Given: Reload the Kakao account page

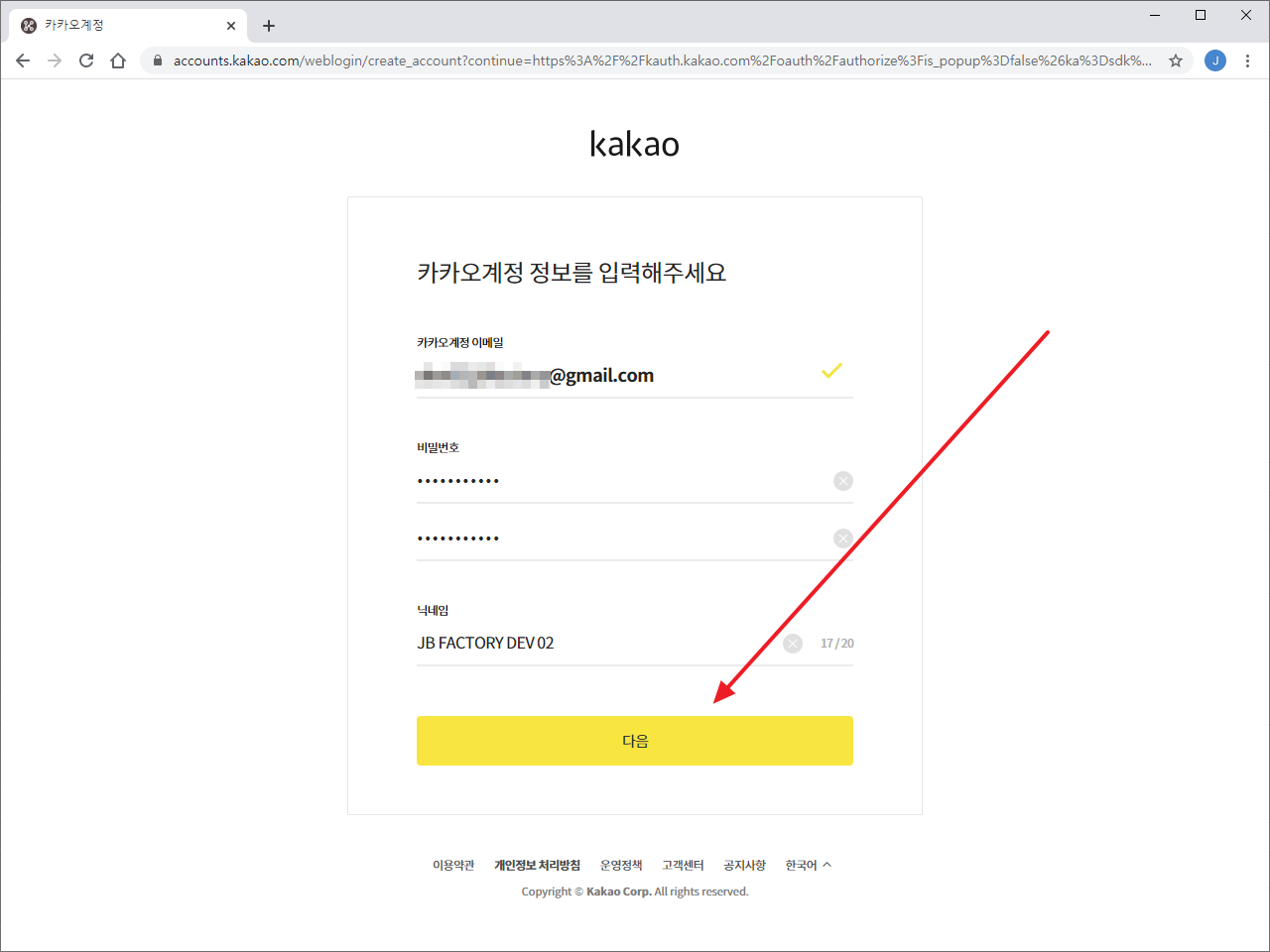Looking at the screenshot, I should [x=86, y=60].
